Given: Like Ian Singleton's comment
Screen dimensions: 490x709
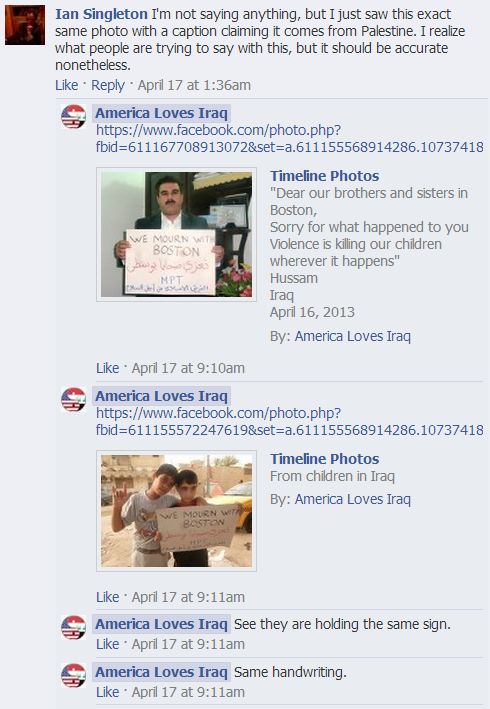Looking at the screenshot, I should tap(66, 85).
